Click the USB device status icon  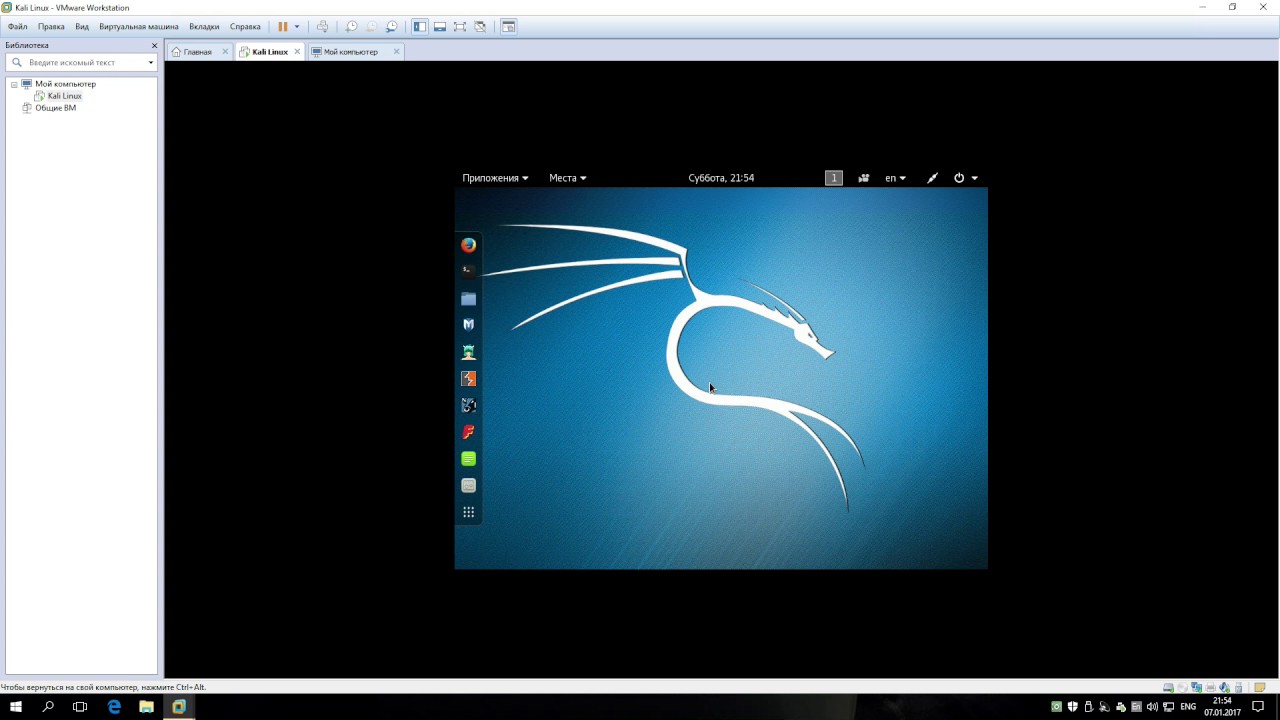pyautogui.click(x=1238, y=688)
